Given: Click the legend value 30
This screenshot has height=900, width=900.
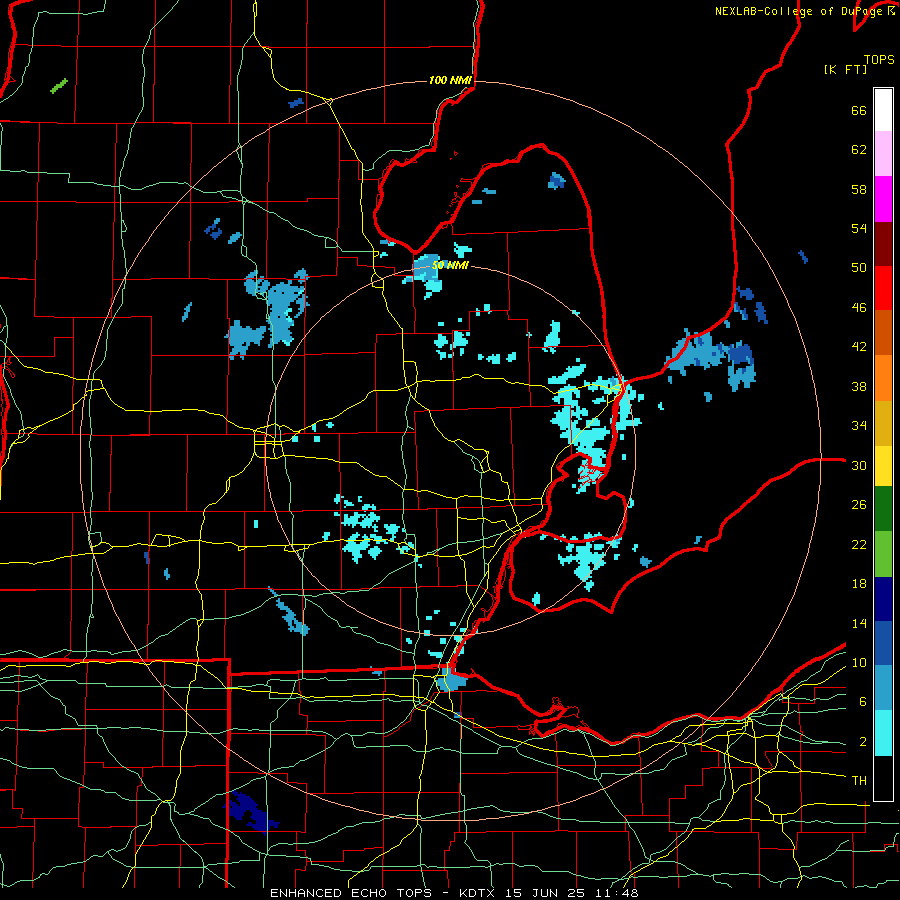Looking at the screenshot, I should click(859, 465).
